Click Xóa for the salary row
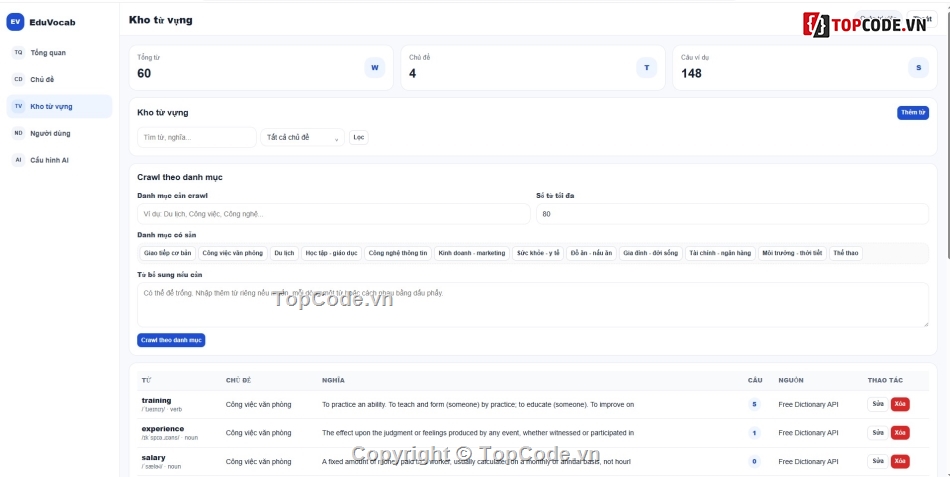The width and height of the screenshot is (950, 477). 900,461
